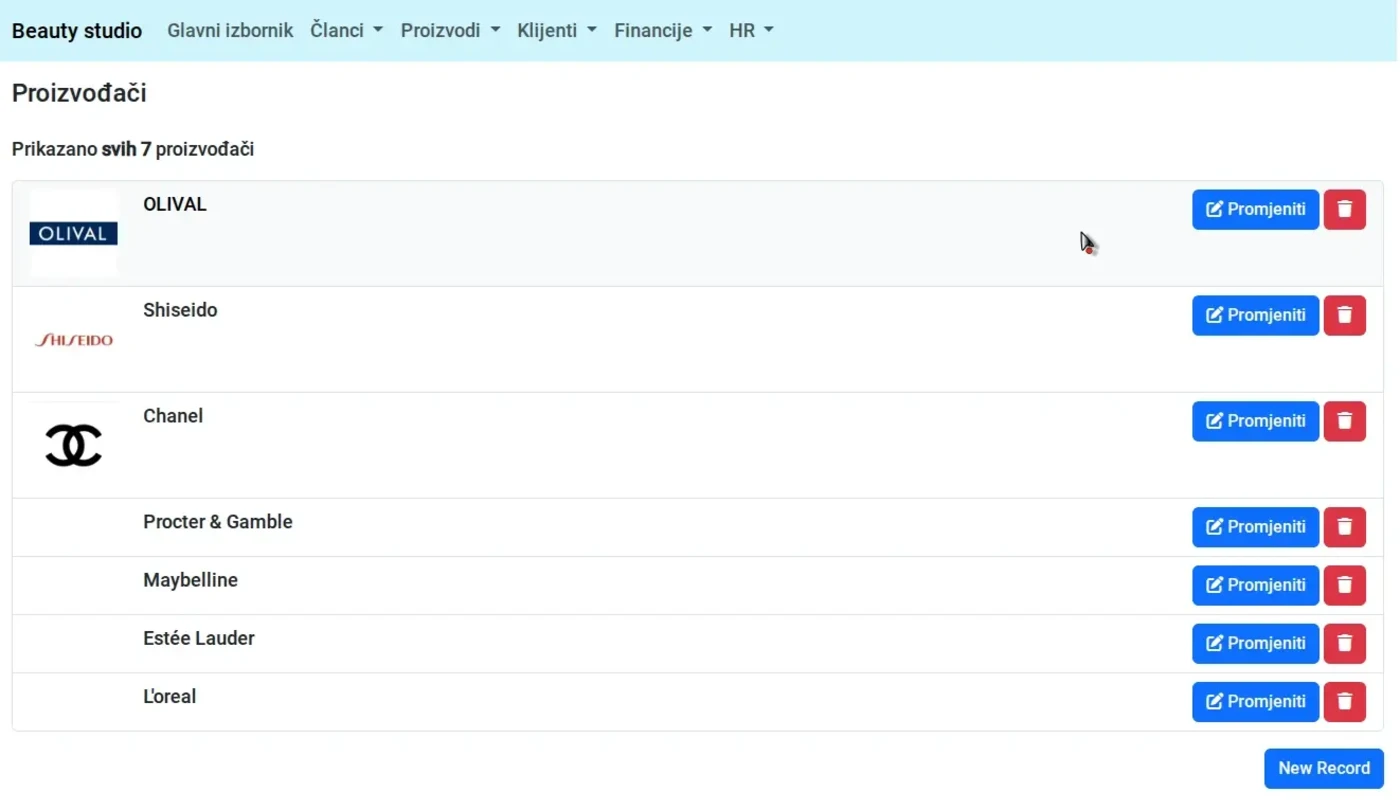
Task: Click Promjeniti for Estée Lauder
Action: pos(1255,644)
